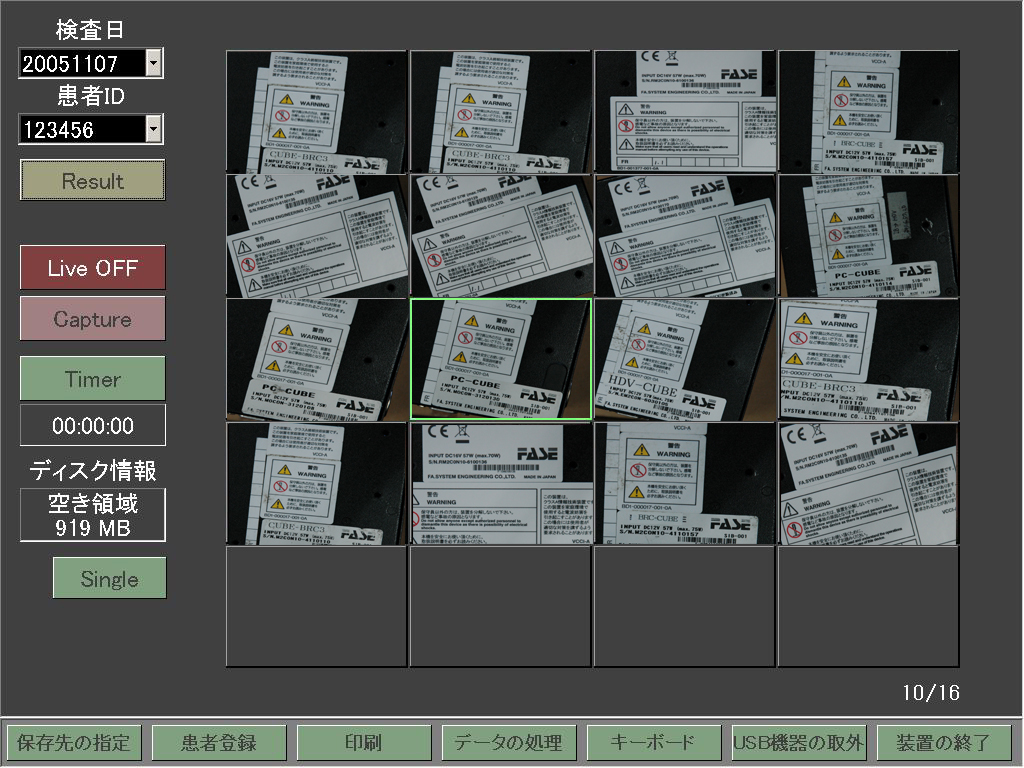The image size is (1024, 768).
Task: Choose 印刷 to print
Action: click(x=363, y=743)
